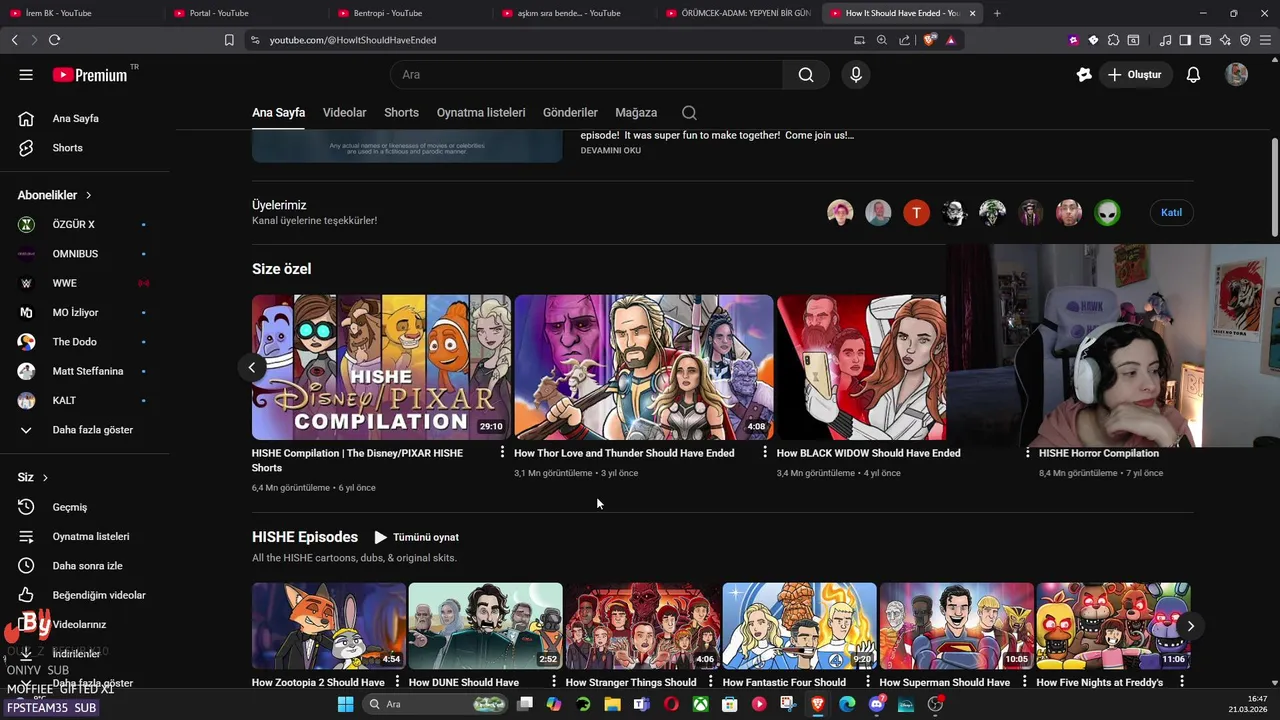Click the search magnifier button
Image resolution: width=1280 pixels, height=720 pixels.
point(806,75)
